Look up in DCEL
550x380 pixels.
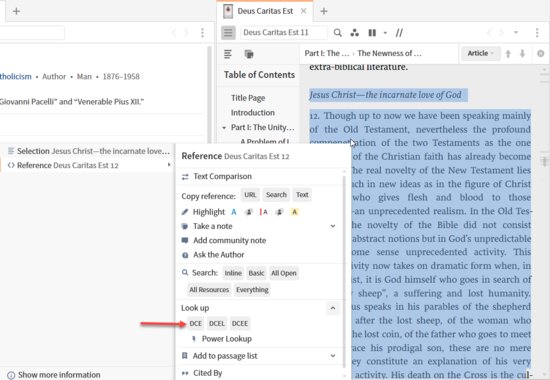[217, 324]
